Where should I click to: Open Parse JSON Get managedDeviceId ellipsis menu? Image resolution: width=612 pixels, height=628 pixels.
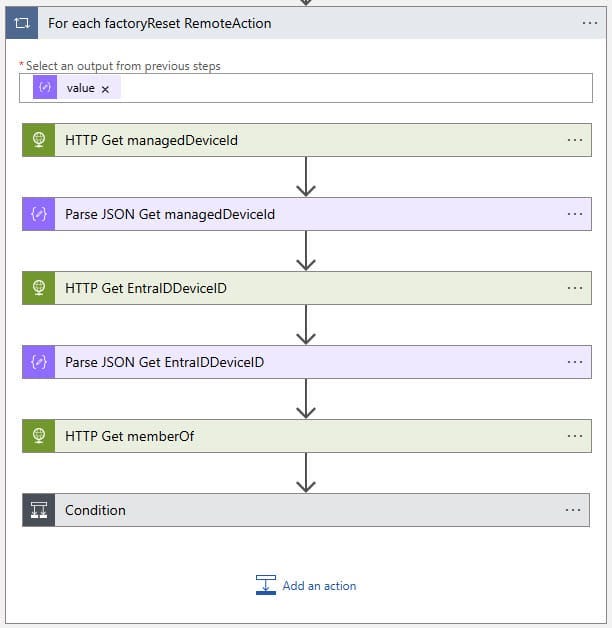pos(575,214)
